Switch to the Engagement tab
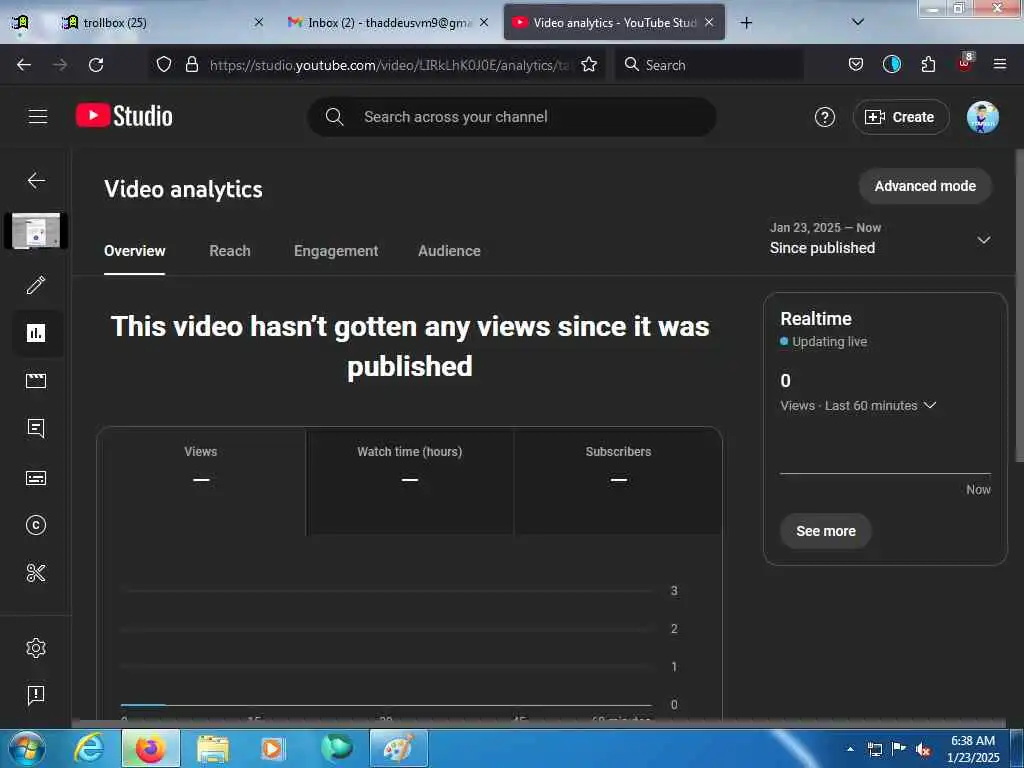Image resolution: width=1024 pixels, height=768 pixels. coord(336,251)
